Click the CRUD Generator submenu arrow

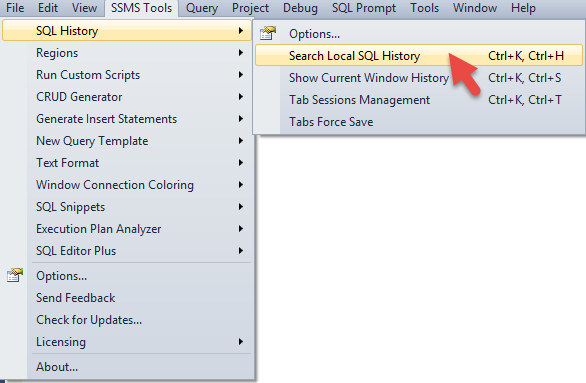tap(241, 97)
